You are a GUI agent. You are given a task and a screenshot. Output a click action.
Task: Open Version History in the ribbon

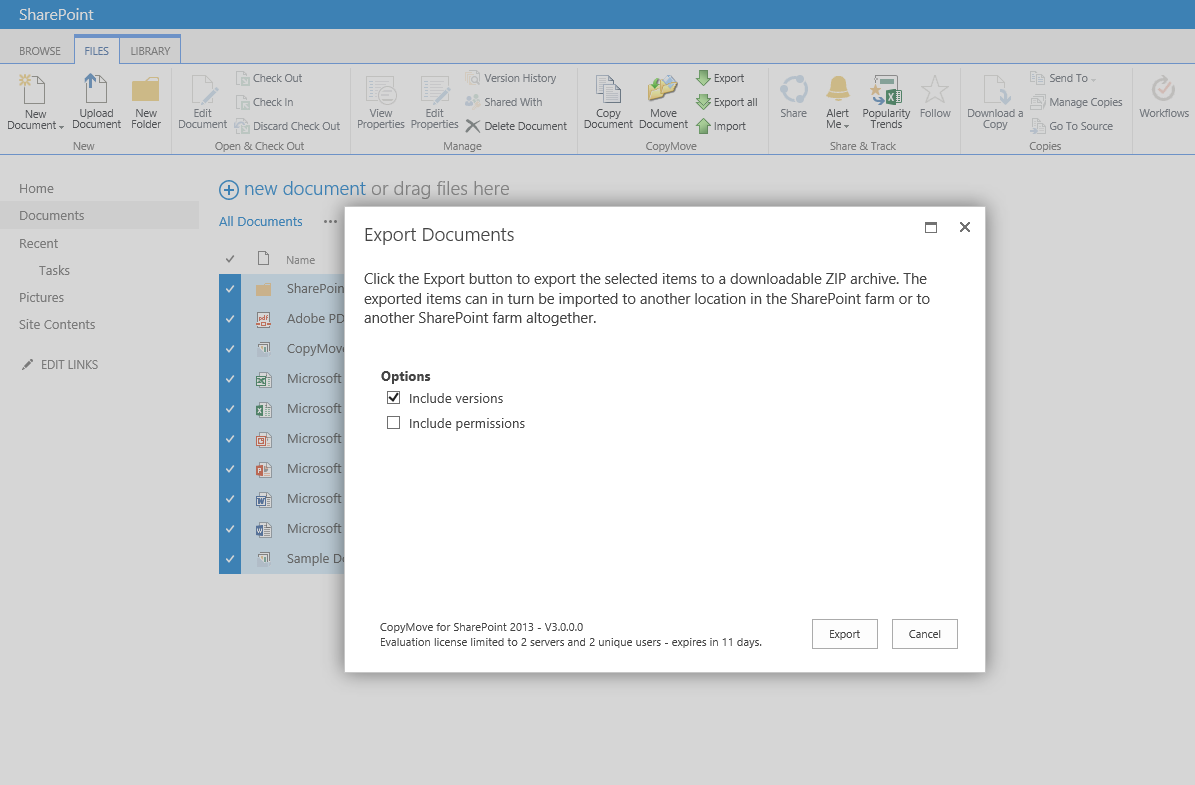pos(511,78)
